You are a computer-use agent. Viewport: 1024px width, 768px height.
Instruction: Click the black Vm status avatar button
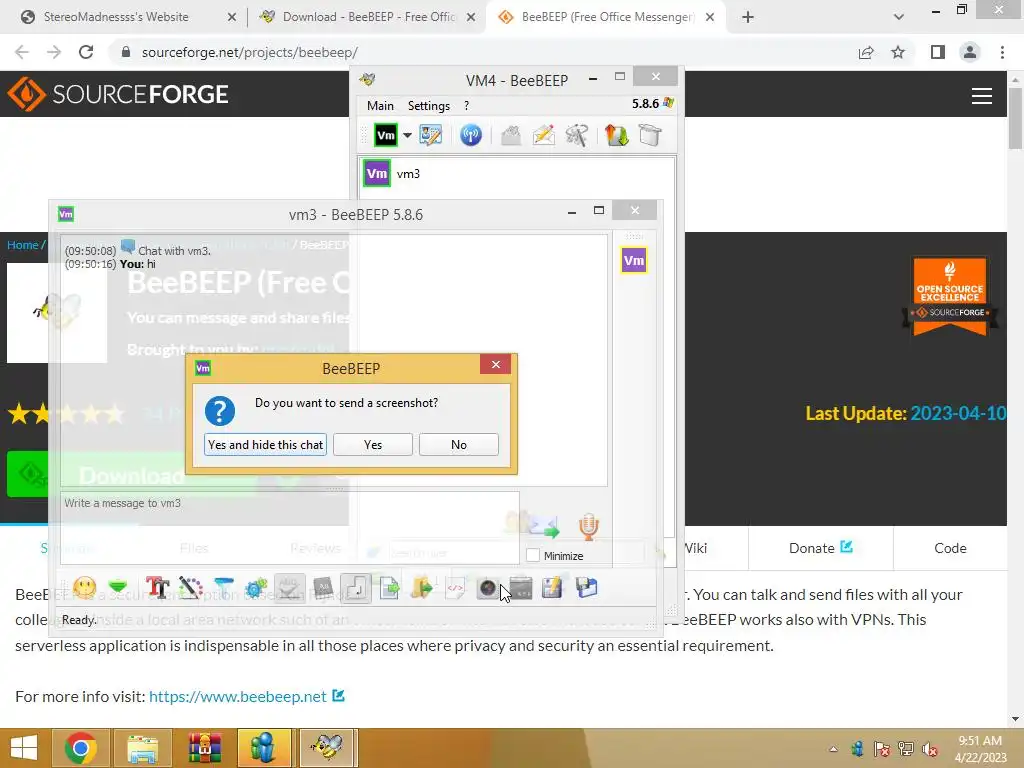(386, 136)
